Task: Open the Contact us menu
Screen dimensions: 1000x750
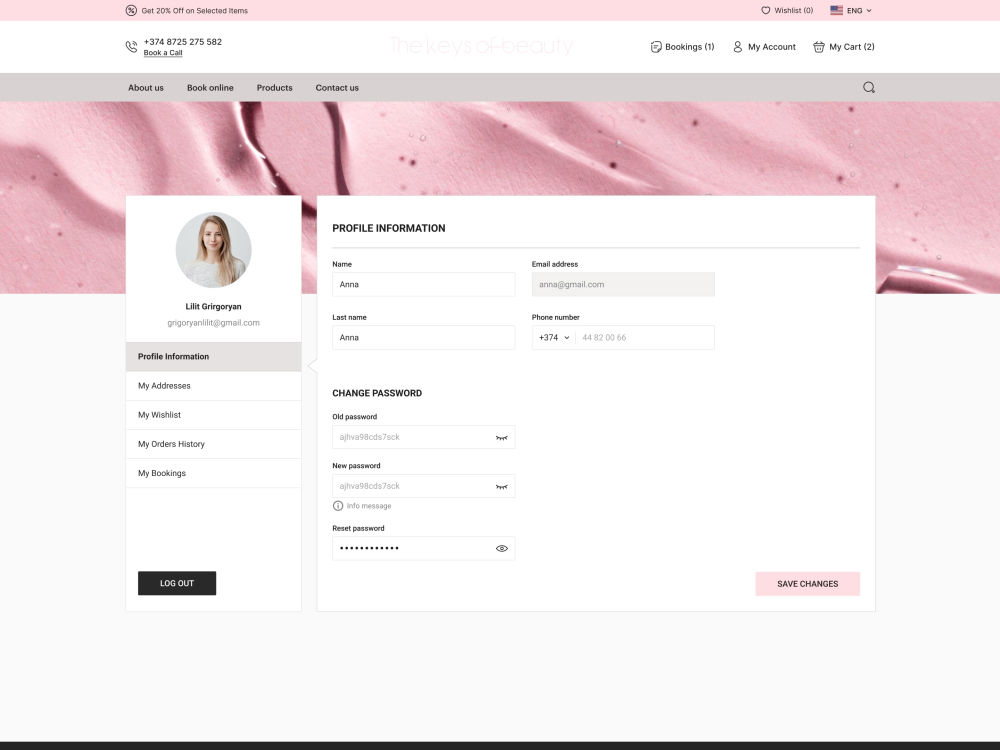Action: tap(337, 87)
